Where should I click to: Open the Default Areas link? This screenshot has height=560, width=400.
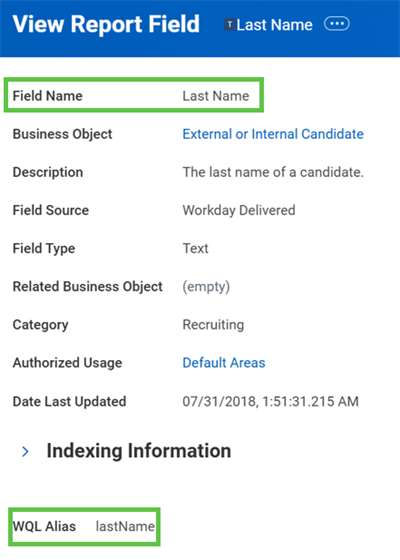[224, 363]
